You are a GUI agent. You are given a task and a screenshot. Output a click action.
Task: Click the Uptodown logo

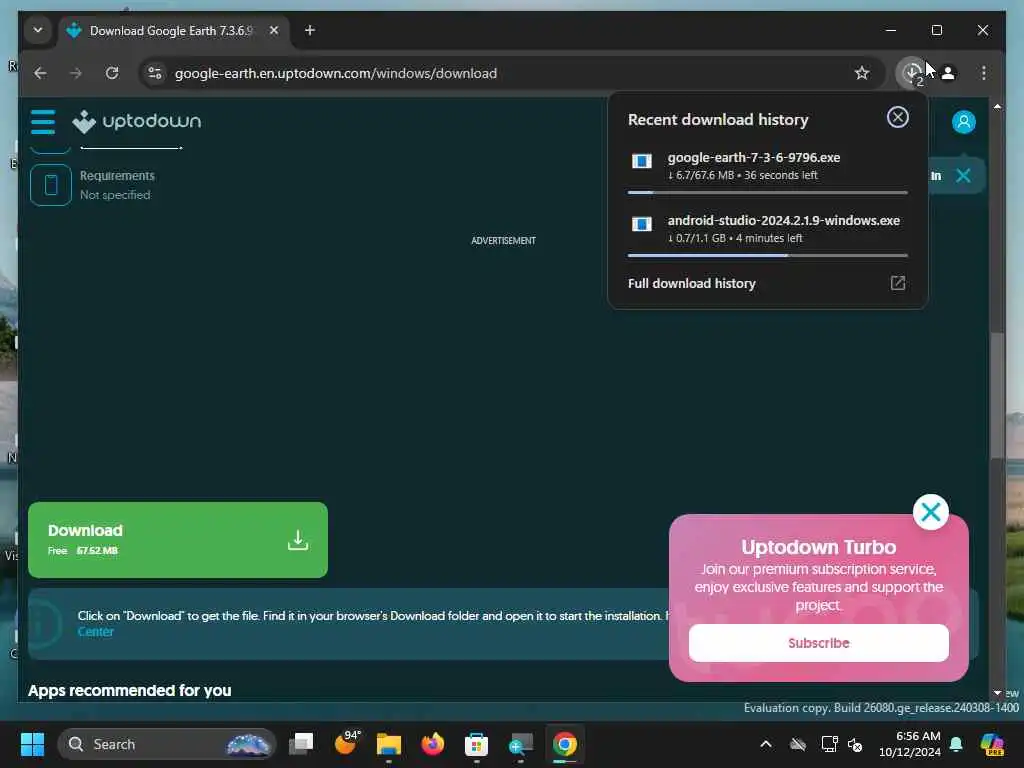point(136,121)
